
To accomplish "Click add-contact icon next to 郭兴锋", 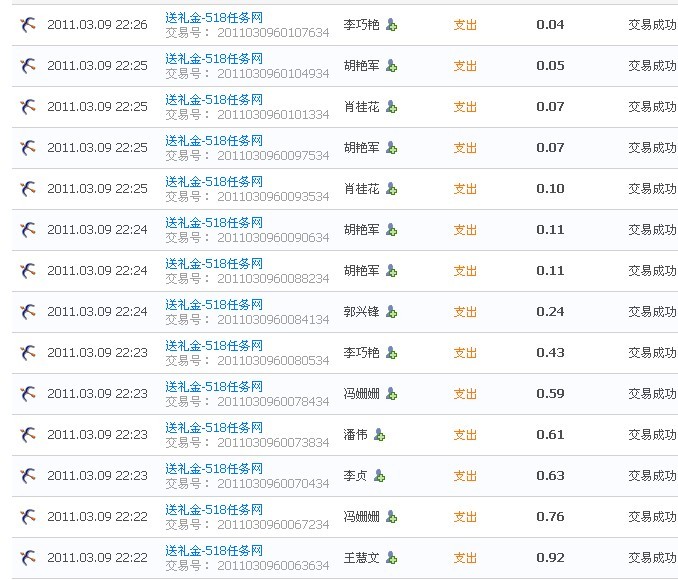I will coord(392,312).
